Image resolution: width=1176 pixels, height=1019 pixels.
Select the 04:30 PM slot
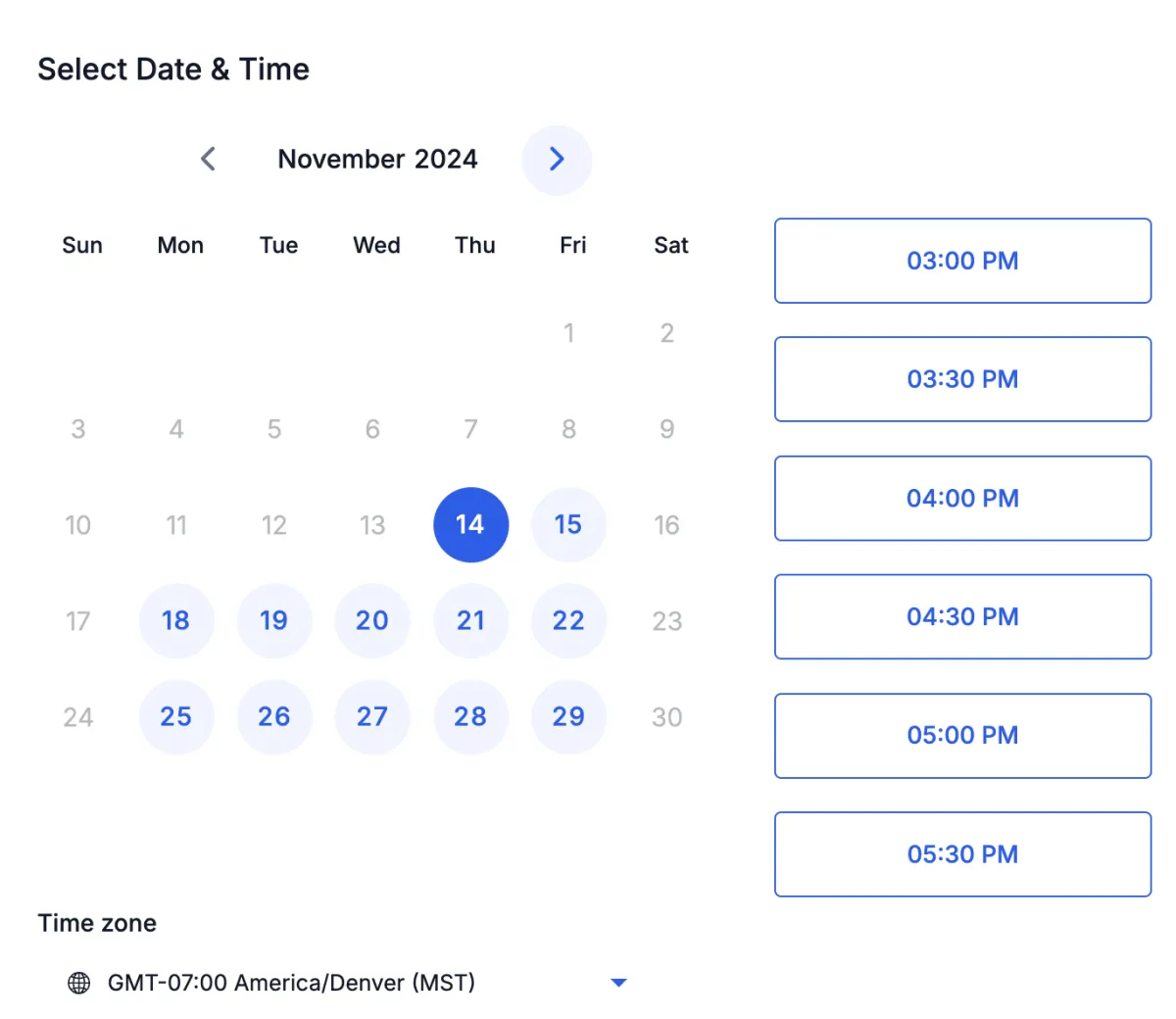click(x=962, y=616)
